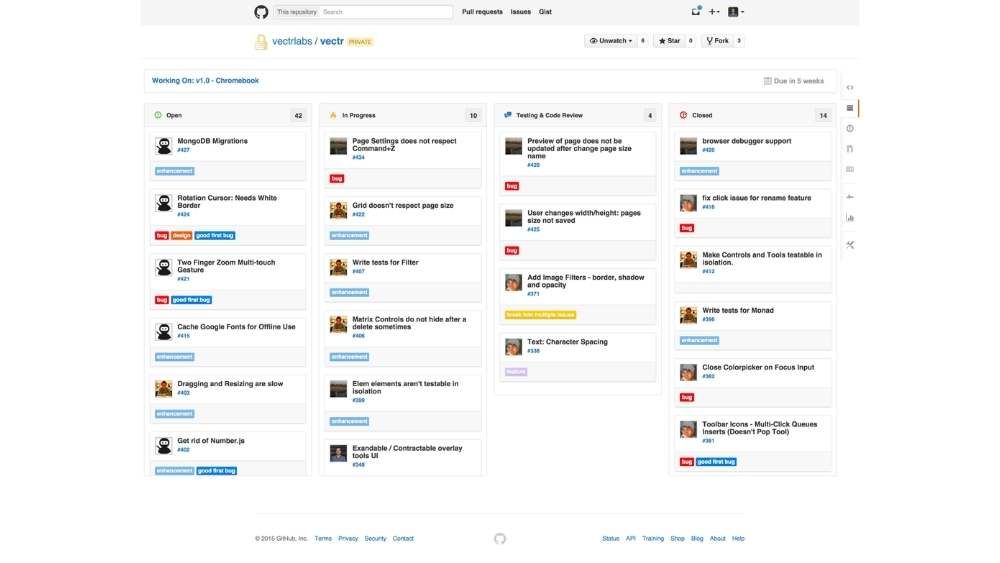Open the Pulse sidebar icon

pos(849,197)
